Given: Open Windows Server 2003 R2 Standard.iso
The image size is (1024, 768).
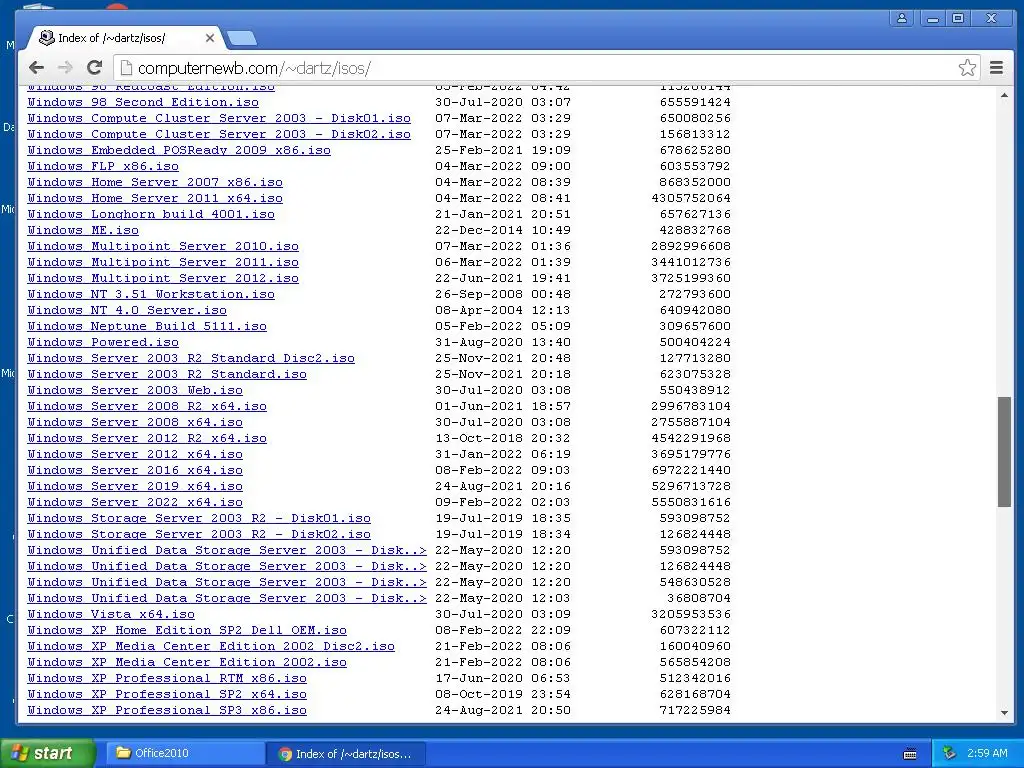Looking at the screenshot, I should tap(167, 374).
